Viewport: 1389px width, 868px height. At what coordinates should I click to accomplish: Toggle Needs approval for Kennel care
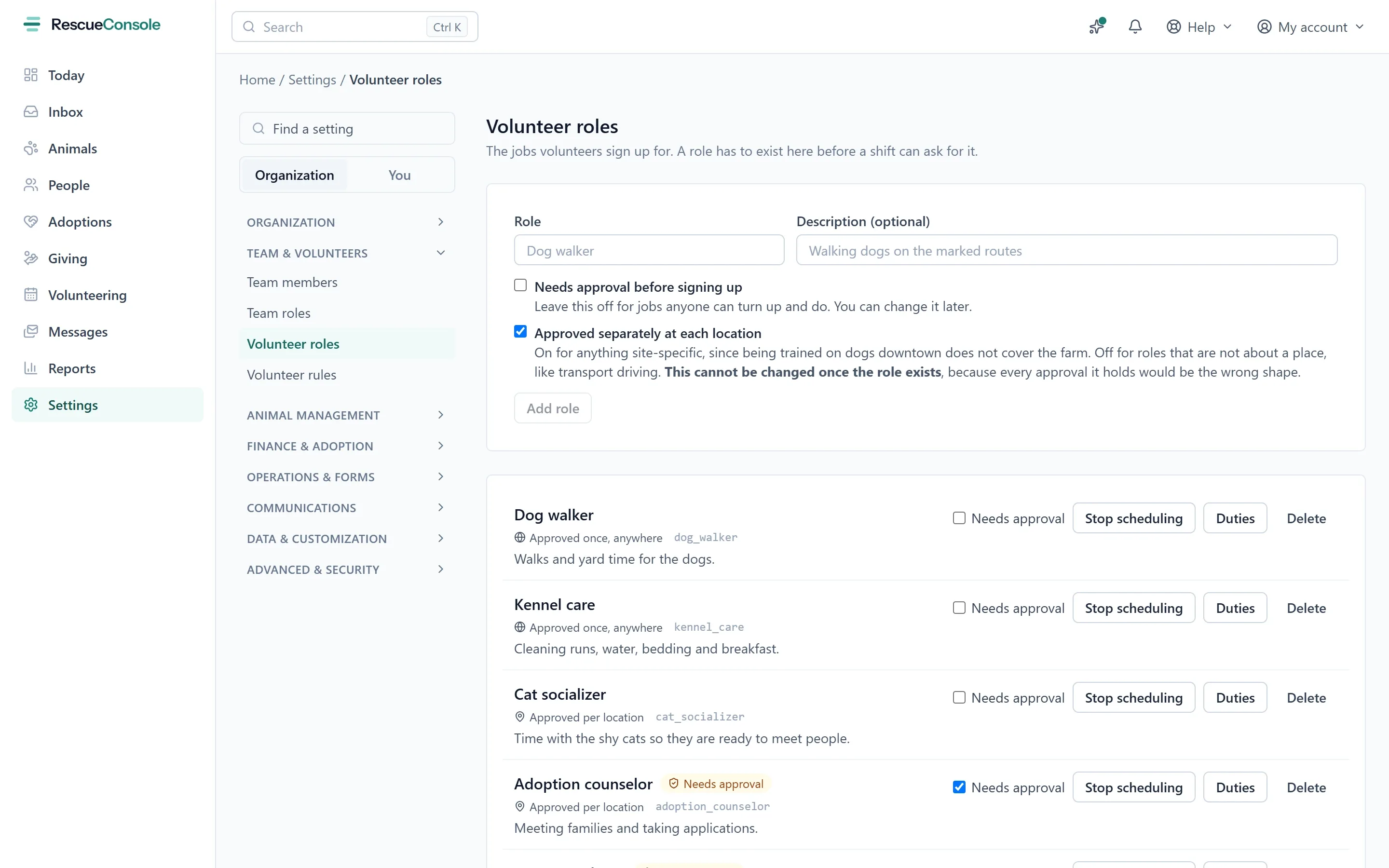point(959,608)
